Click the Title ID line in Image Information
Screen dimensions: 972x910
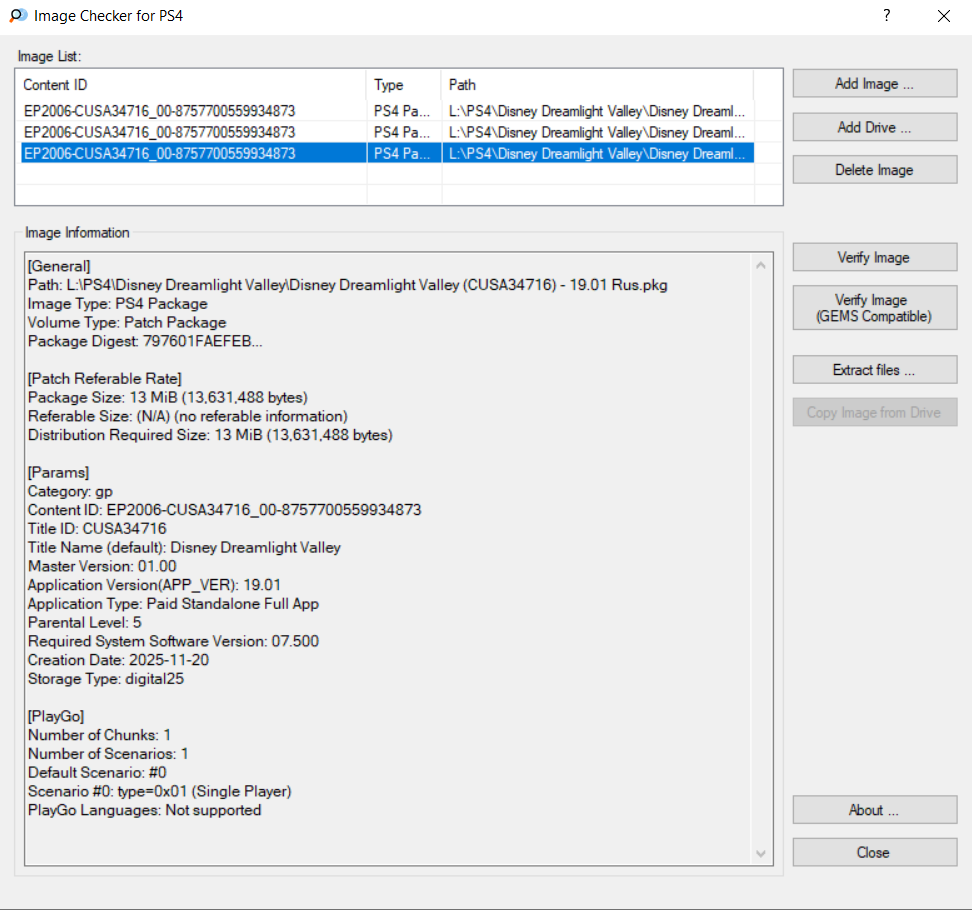tap(97, 529)
